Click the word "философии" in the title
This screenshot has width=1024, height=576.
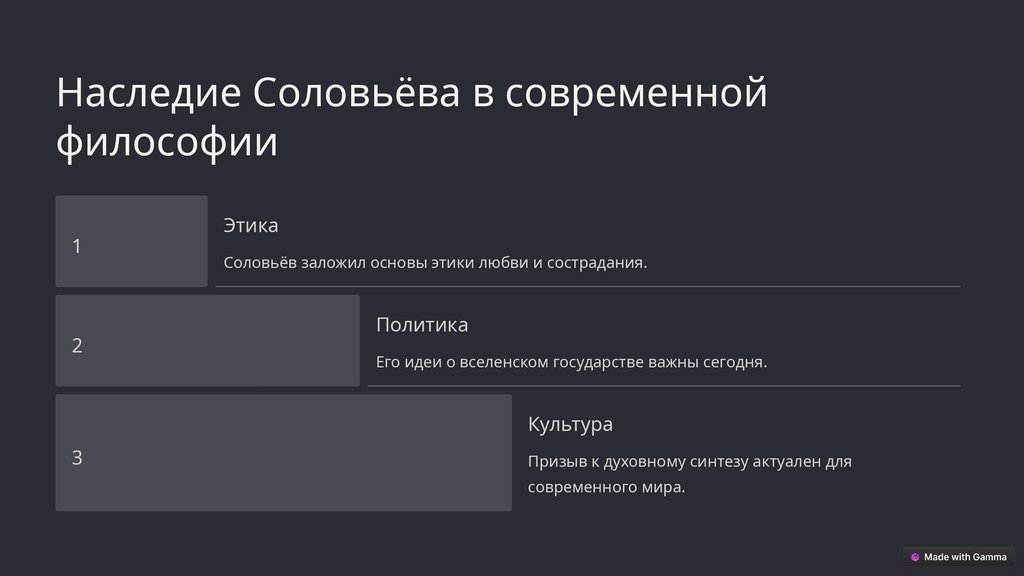pos(166,142)
